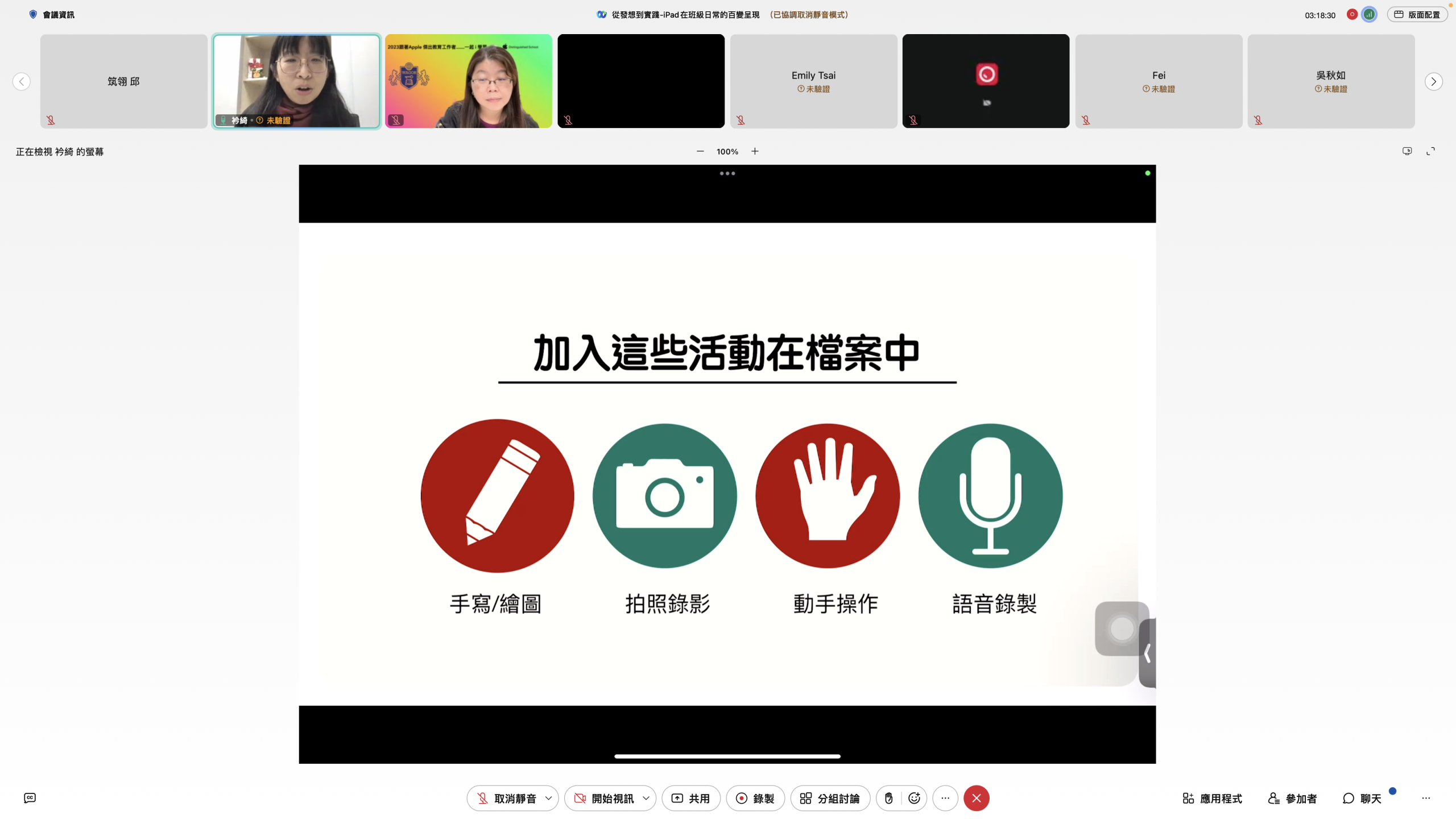Click the raise hand icon
This screenshot has width=1456, height=819.
(x=888, y=799)
